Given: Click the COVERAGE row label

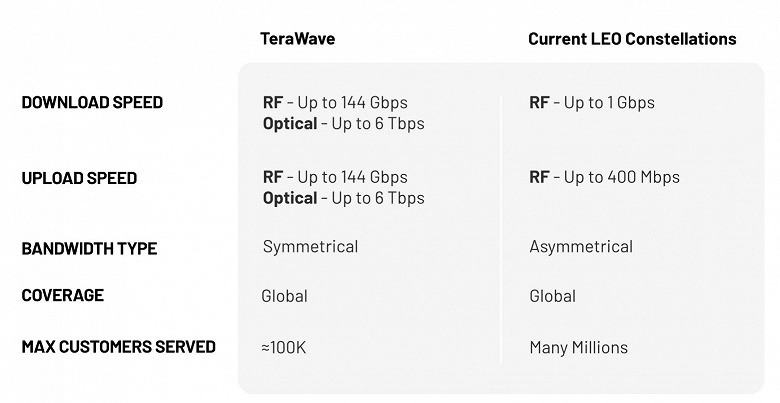Looking at the screenshot, I should pos(63,295).
